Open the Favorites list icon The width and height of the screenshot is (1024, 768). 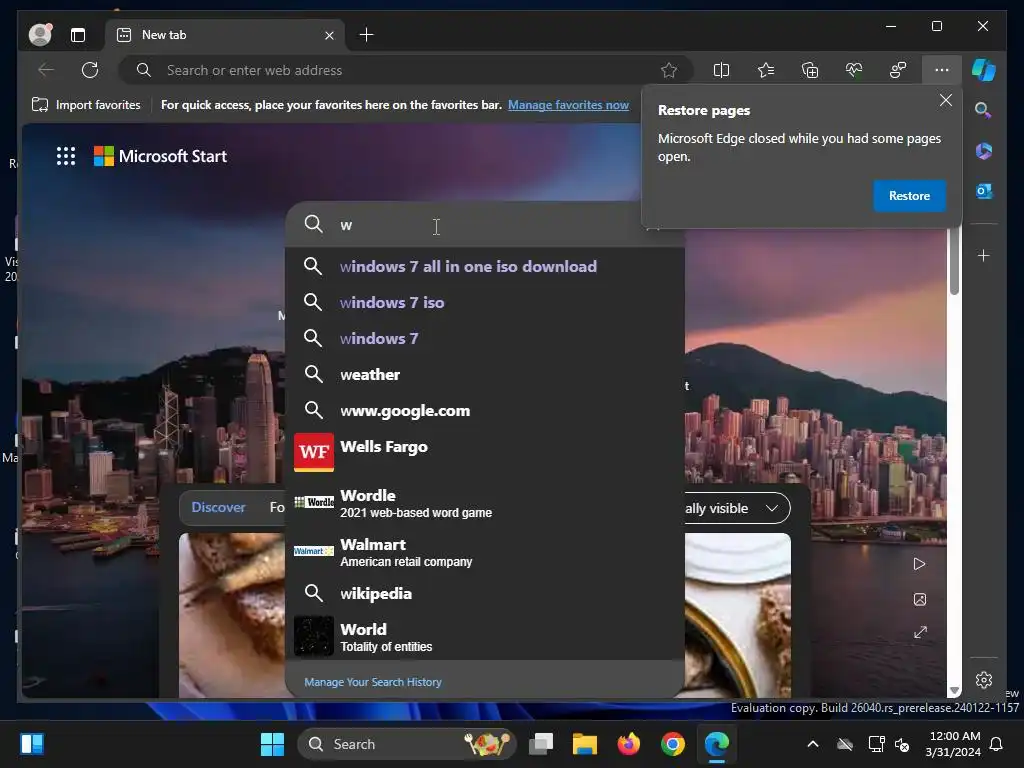tap(765, 70)
